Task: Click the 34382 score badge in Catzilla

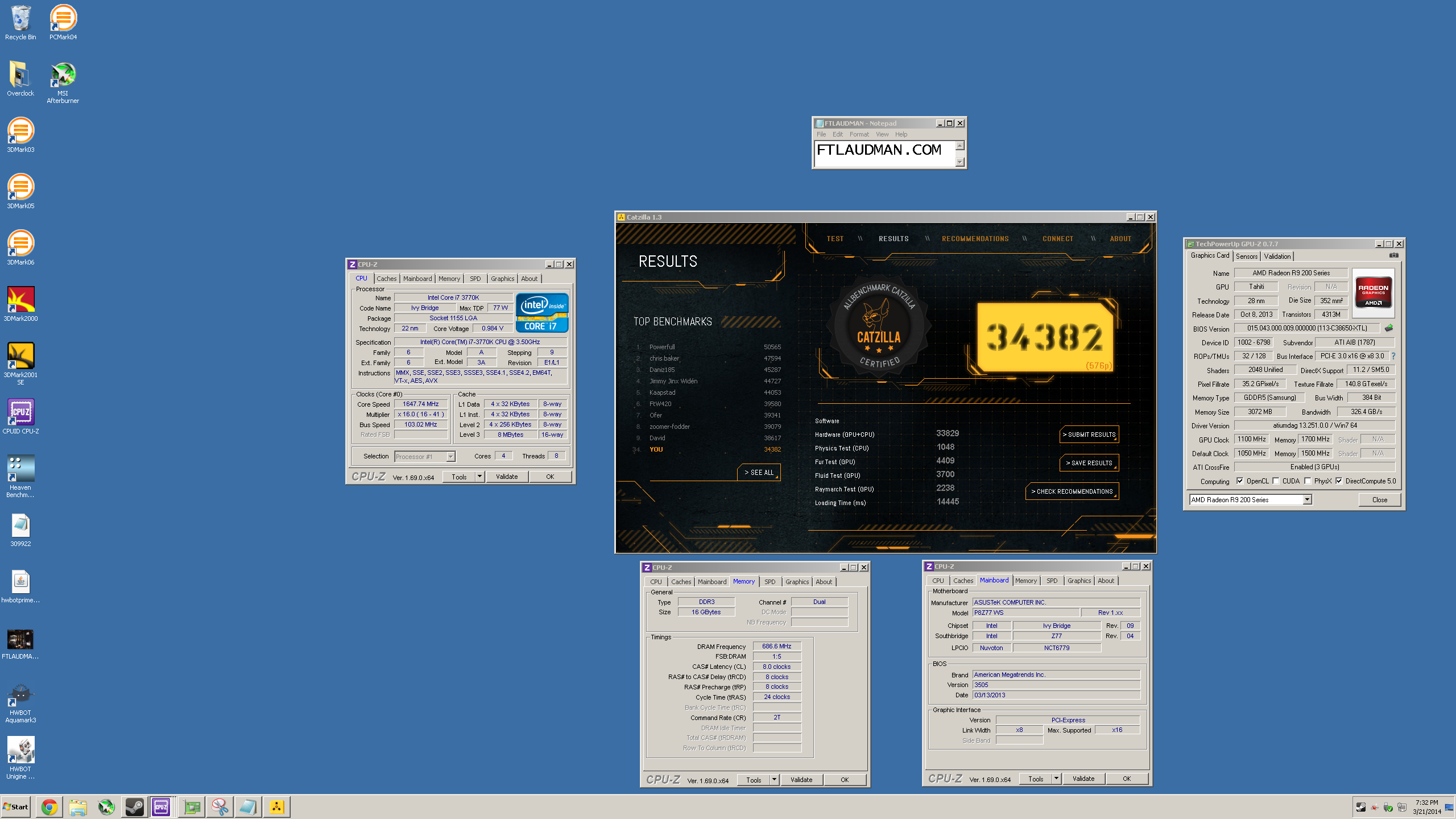Action: pyautogui.click(x=1045, y=337)
